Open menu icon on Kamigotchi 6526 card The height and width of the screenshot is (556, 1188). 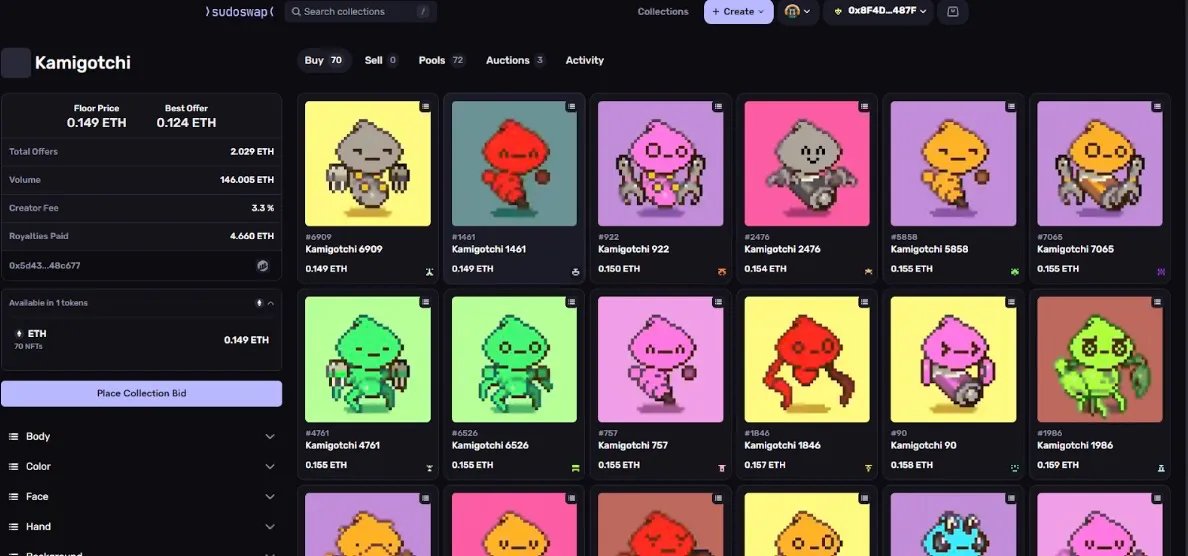click(x=571, y=302)
